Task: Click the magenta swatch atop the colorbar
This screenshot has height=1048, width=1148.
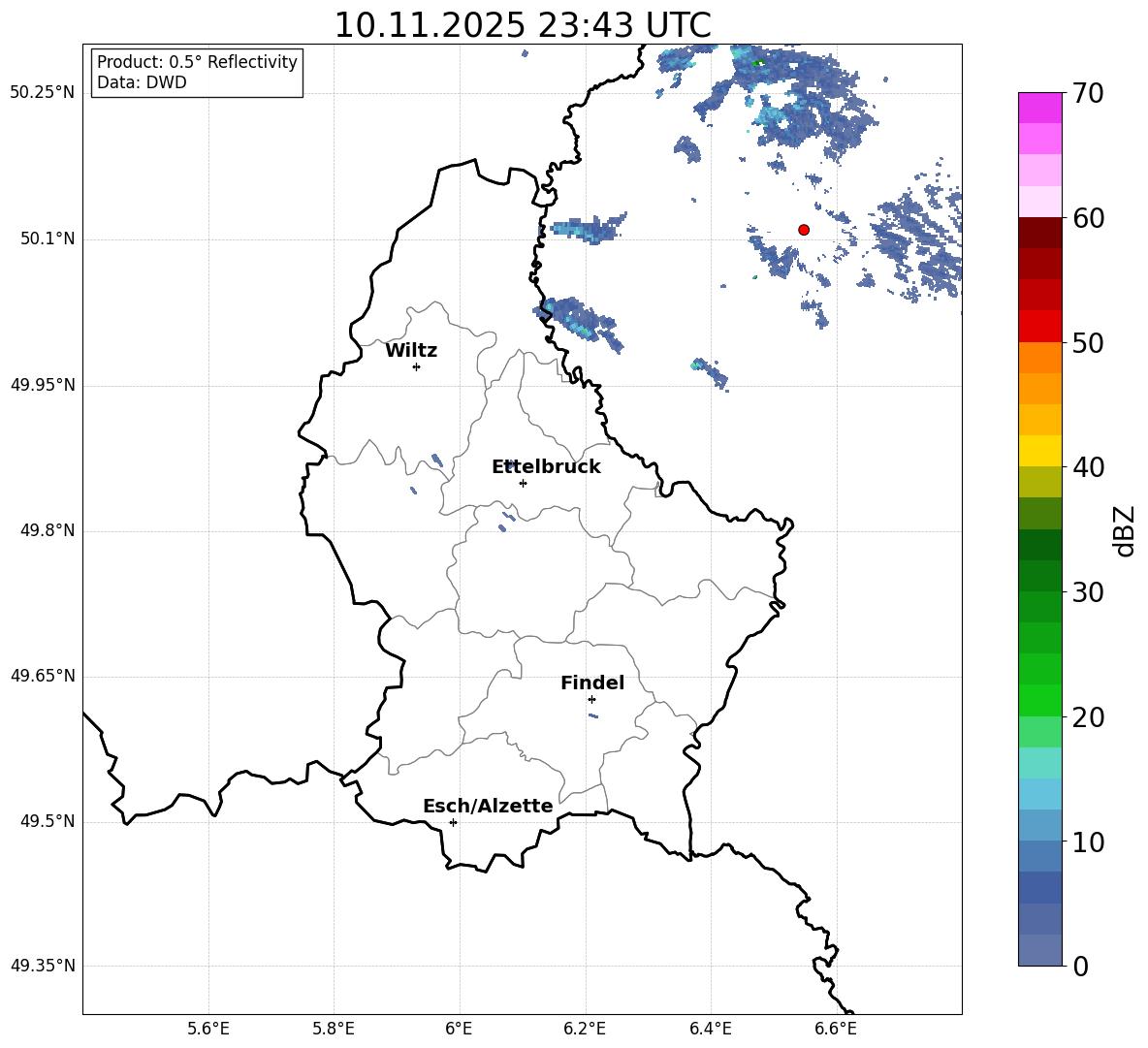Action: 1040,108
